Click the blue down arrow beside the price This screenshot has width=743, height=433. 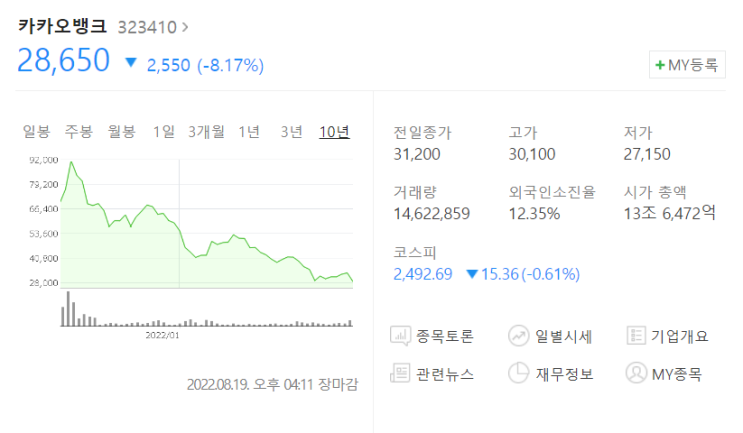pos(131,62)
